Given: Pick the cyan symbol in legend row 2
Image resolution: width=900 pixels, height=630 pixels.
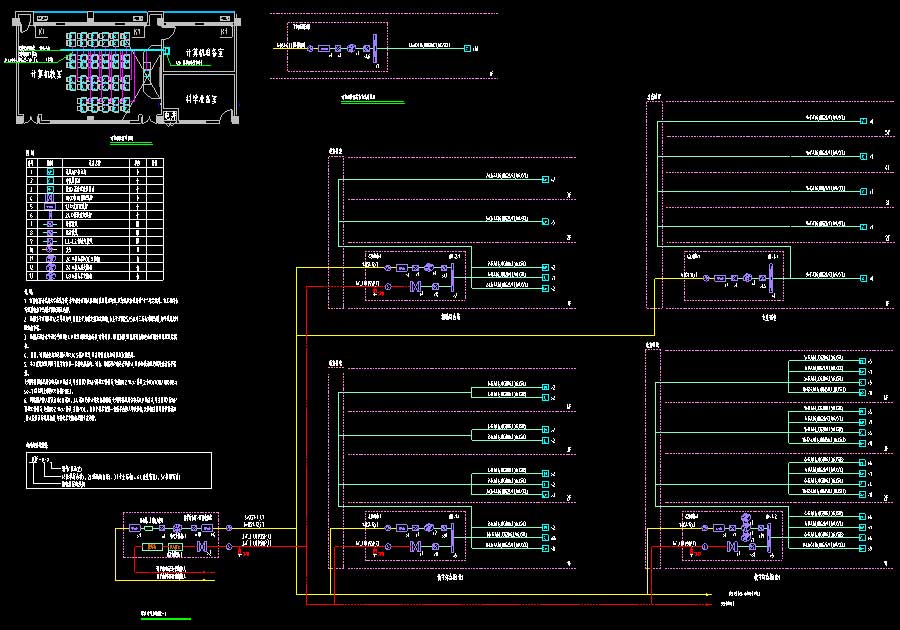Looking at the screenshot, I should click(x=50, y=180).
